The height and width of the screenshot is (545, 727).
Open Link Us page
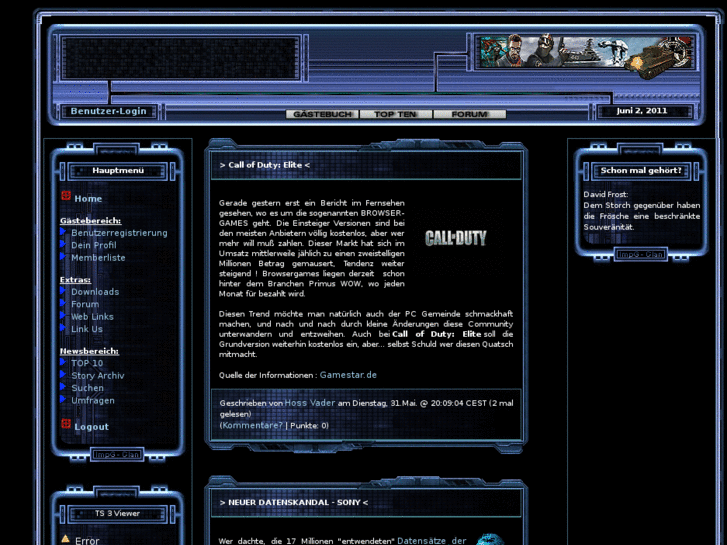pyautogui.click(x=87, y=329)
